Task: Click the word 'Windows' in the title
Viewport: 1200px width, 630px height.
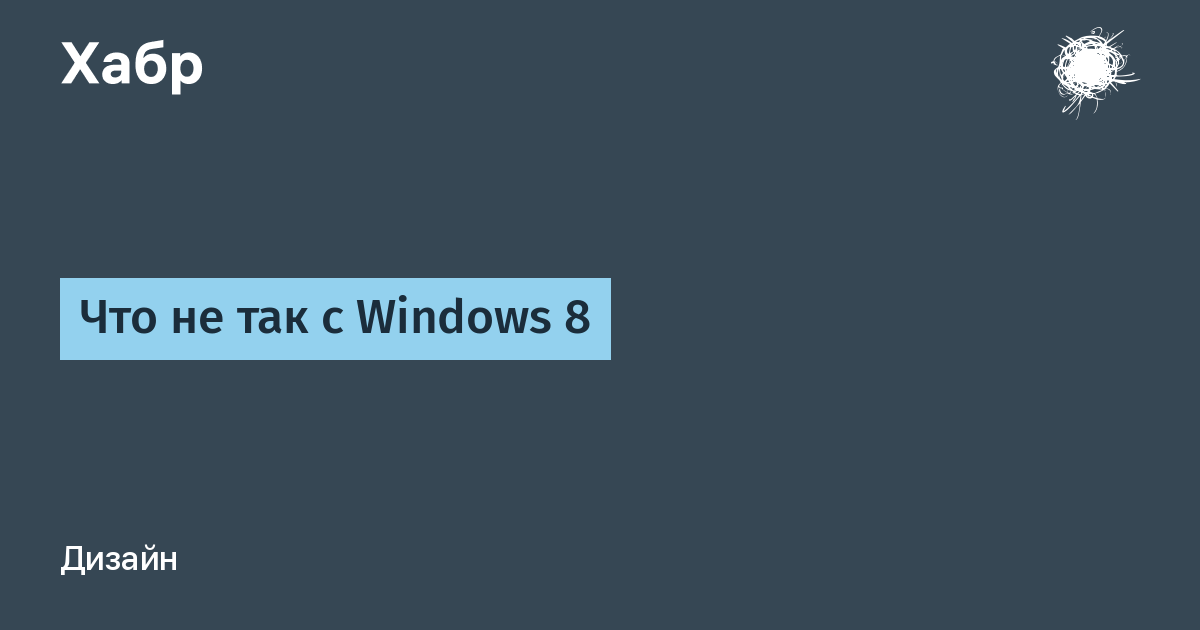Action: pos(447,319)
